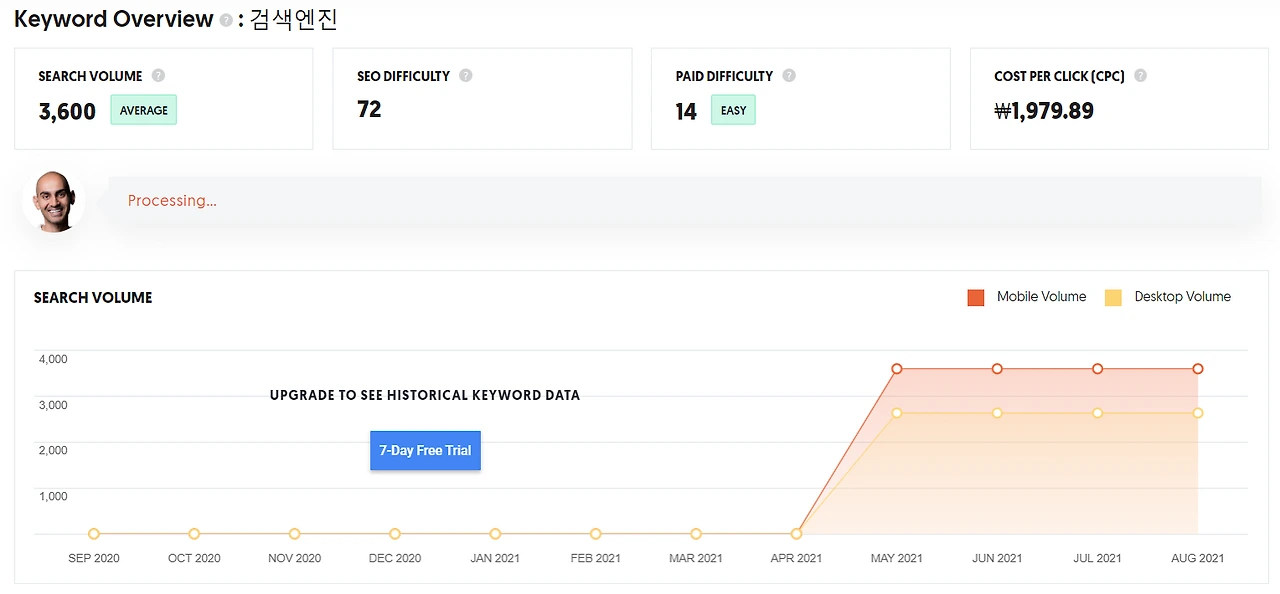Image resolution: width=1280 pixels, height=594 pixels.
Task: Click the profile avatar photo
Action: click(54, 201)
